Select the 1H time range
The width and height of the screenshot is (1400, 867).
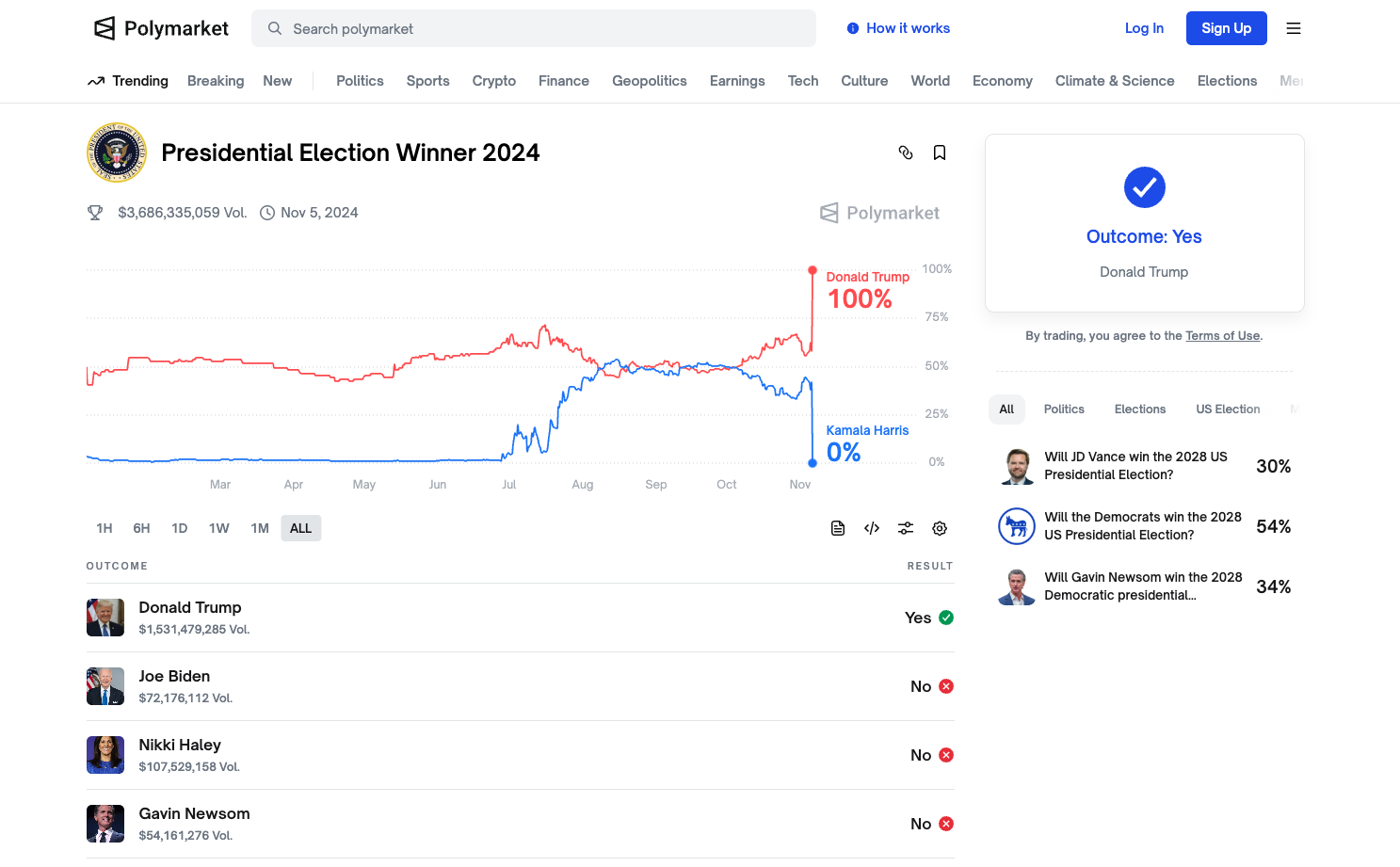pyautogui.click(x=105, y=528)
